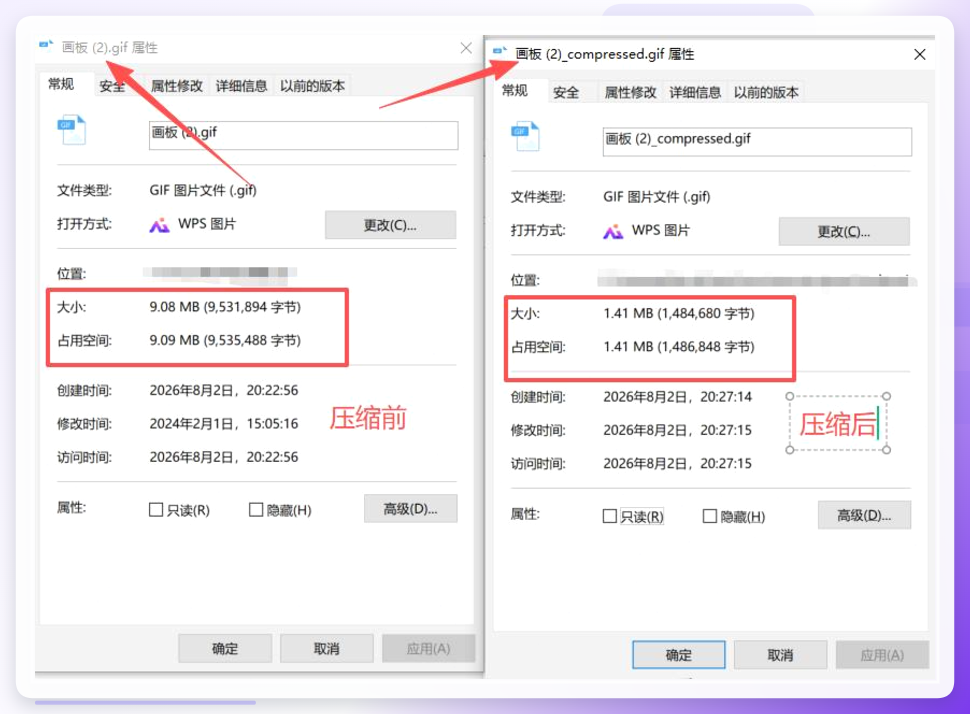Click 文件类型 value in left window

[x=203, y=190]
